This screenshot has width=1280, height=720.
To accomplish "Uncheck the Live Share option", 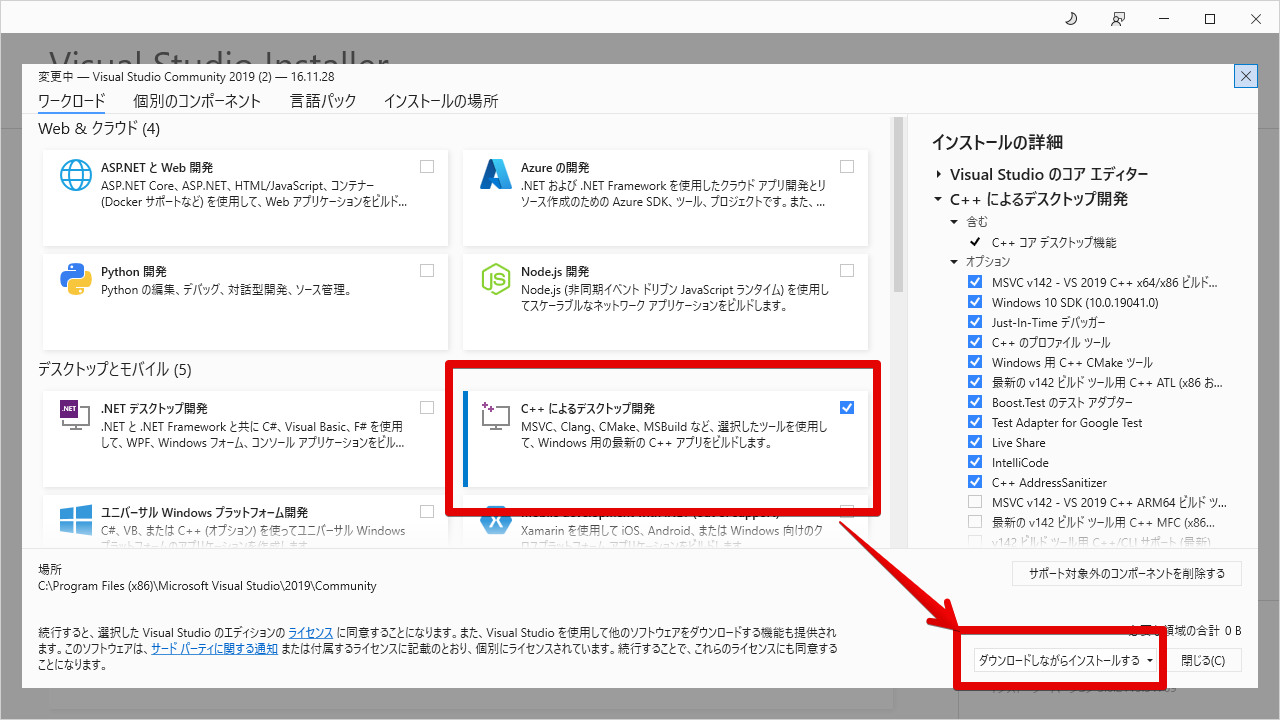I will [x=975, y=442].
